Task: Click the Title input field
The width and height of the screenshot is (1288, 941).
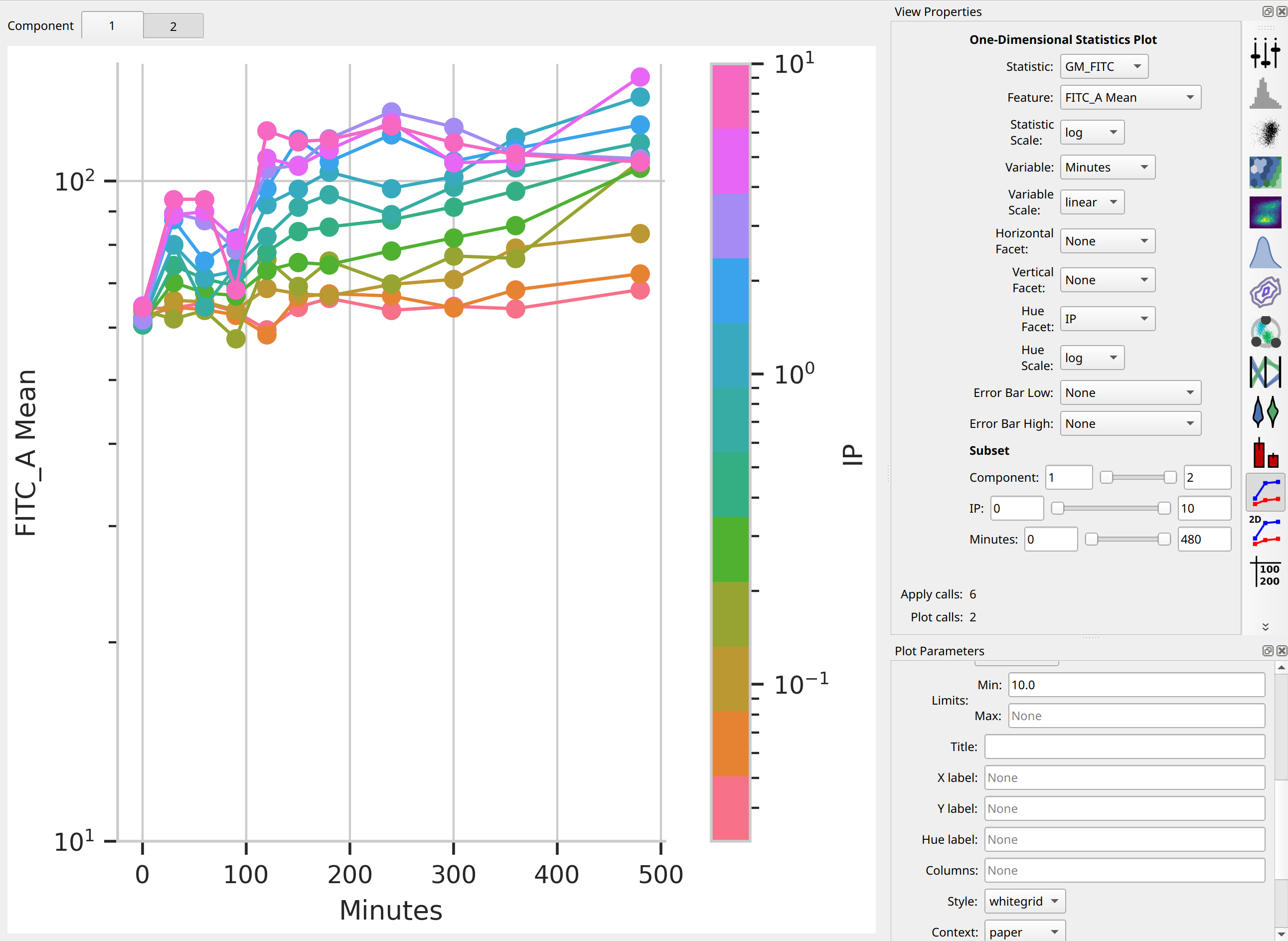Action: click(1125, 746)
